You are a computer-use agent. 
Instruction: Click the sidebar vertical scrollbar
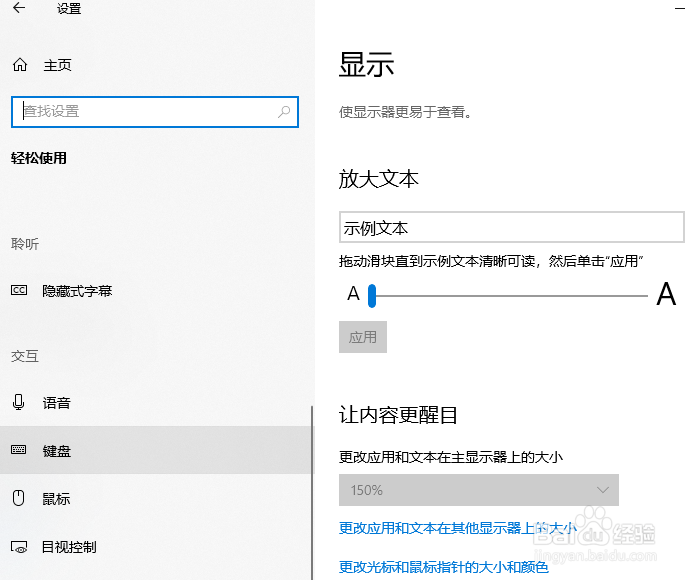(x=312, y=492)
